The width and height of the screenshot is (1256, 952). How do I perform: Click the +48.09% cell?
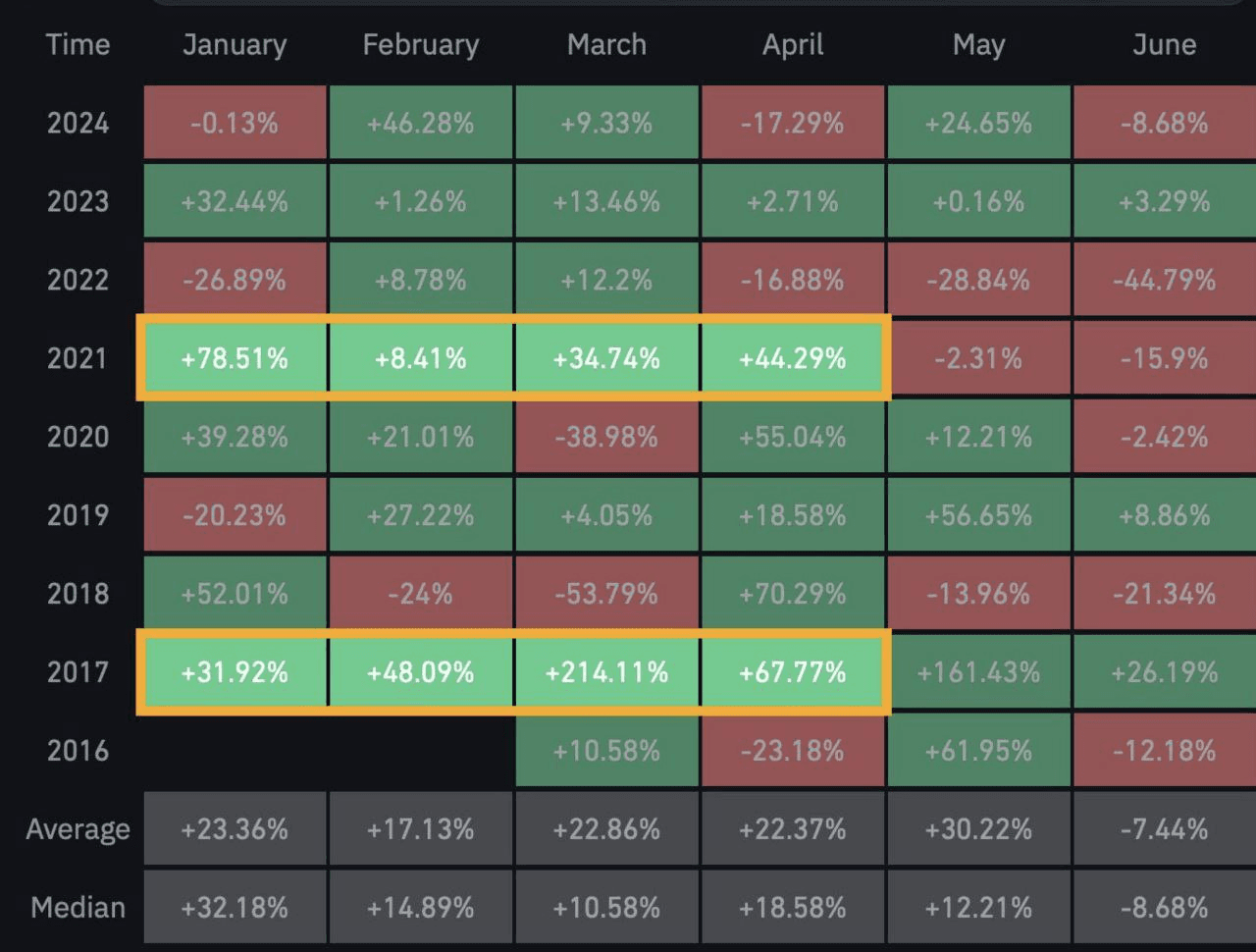[421, 672]
